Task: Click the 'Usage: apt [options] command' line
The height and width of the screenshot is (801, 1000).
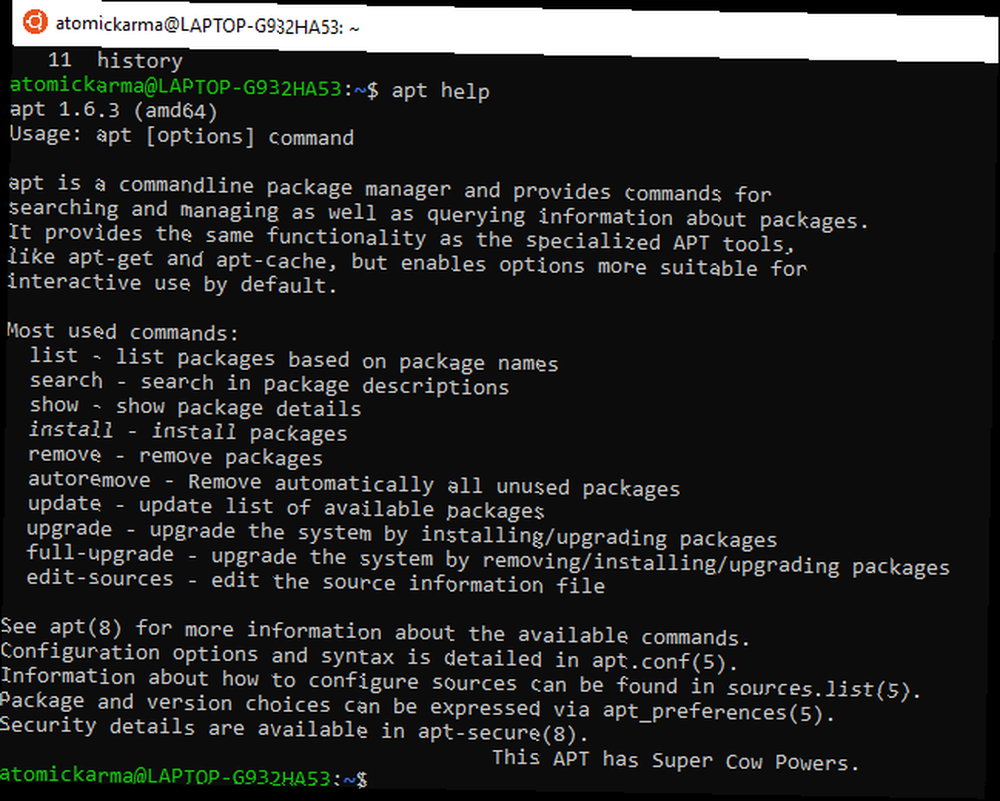Action: [181, 136]
